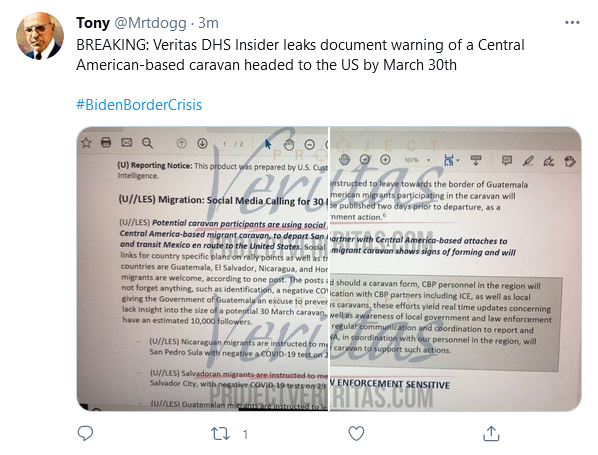Image resolution: width=598 pixels, height=455 pixels.
Task: Like the tweet with the heart icon
Action: coord(356,434)
